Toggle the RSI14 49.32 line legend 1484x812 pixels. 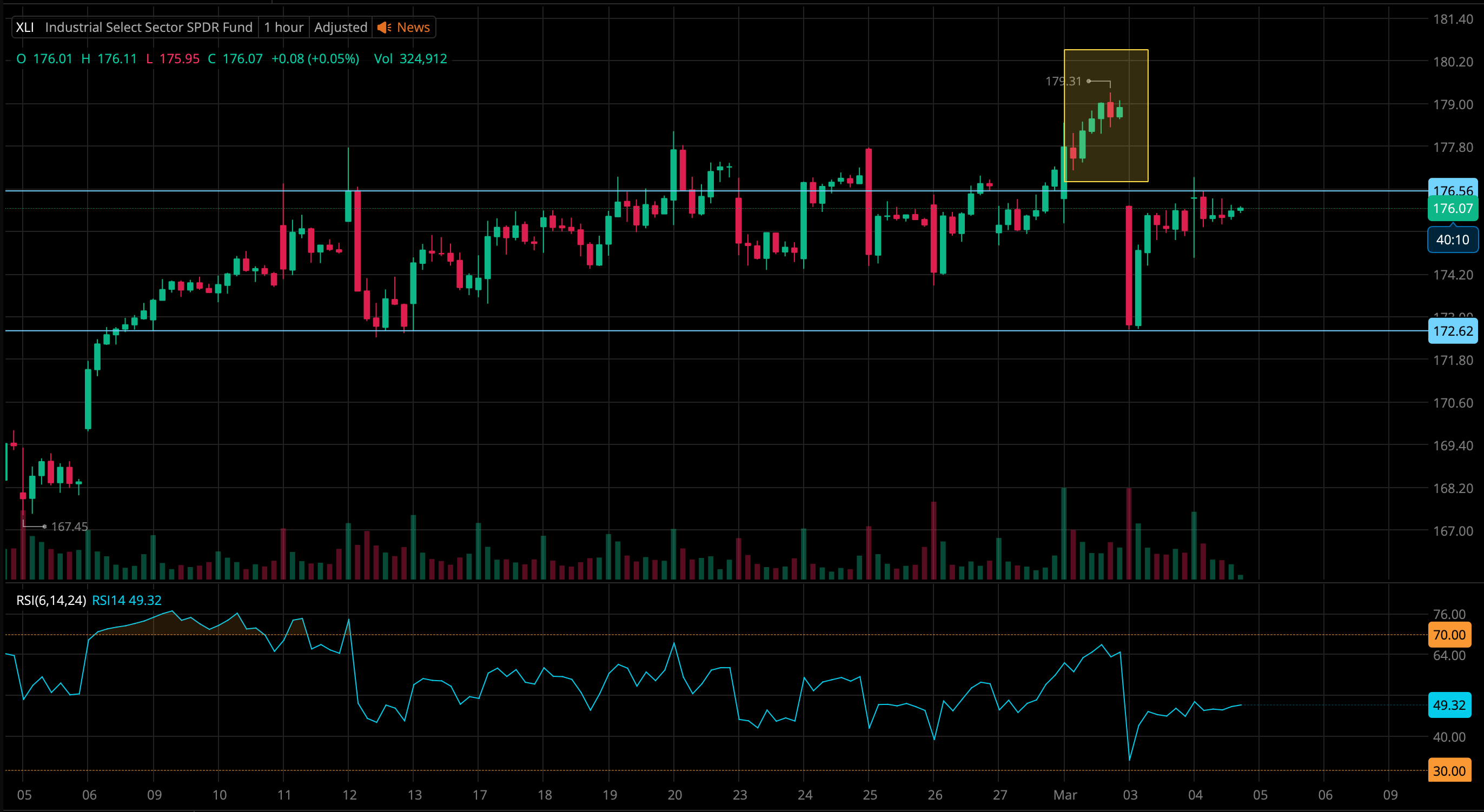tap(127, 600)
